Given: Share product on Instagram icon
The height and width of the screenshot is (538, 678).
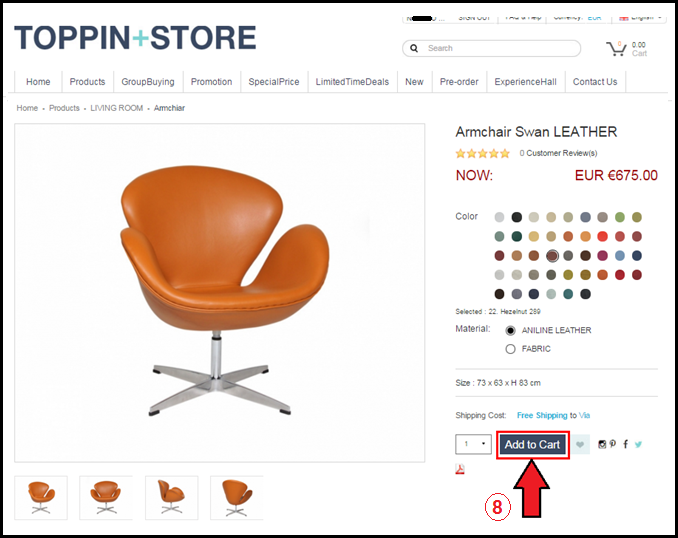Looking at the screenshot, I should tap(602, 444).
